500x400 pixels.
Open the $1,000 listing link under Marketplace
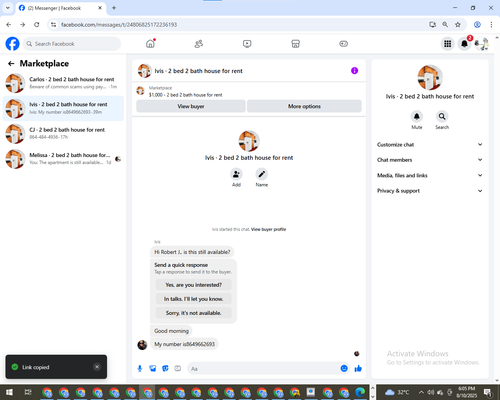point(185,95)
